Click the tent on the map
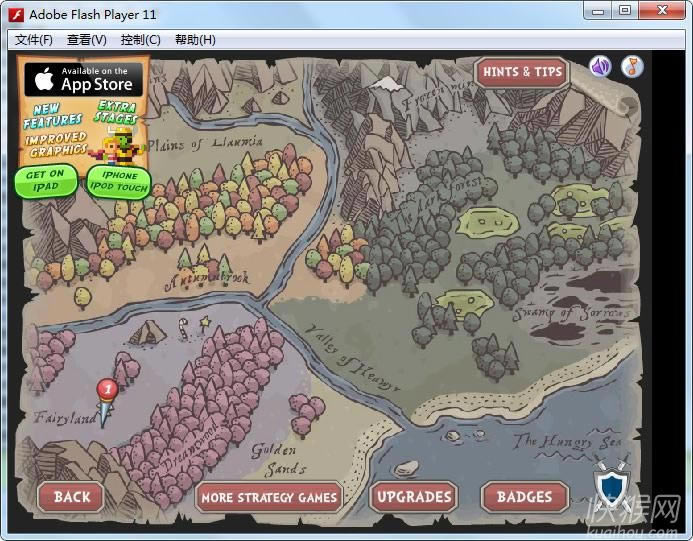 click(148, 331)
